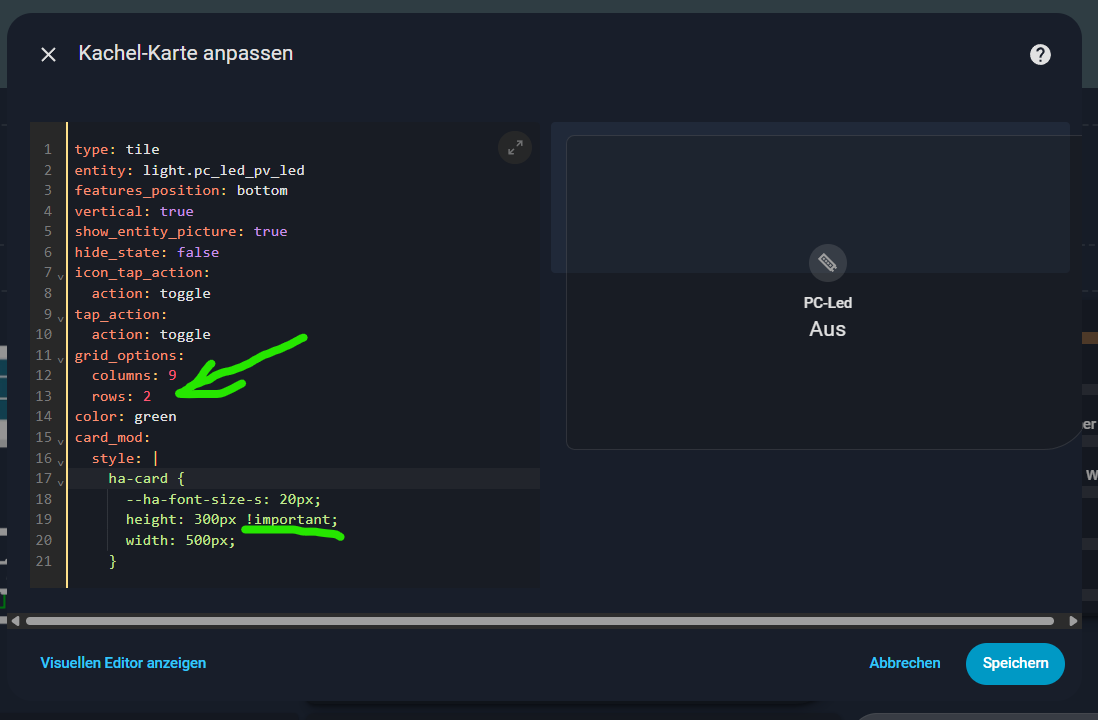
Task: Switch to visual editor via Visuellen Editor anzeigen
Action: [123, 662]
